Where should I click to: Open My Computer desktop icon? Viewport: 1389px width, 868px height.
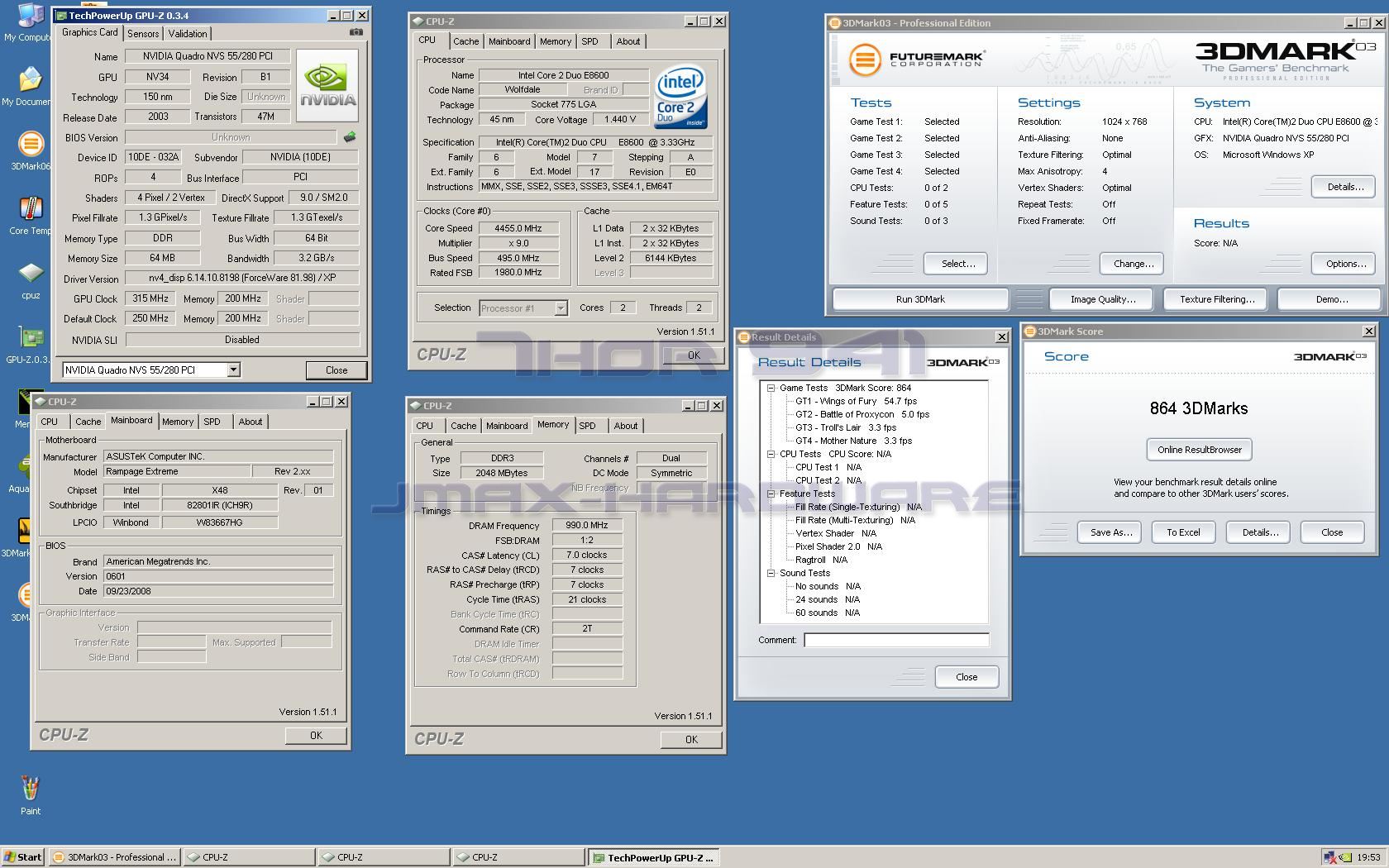(27, 22)
